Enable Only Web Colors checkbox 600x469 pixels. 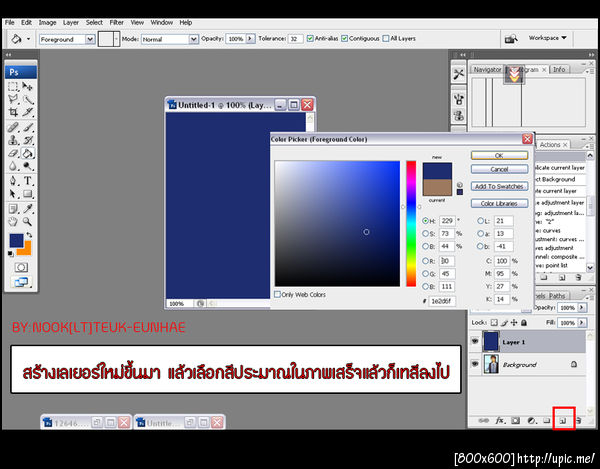point(277,294)
